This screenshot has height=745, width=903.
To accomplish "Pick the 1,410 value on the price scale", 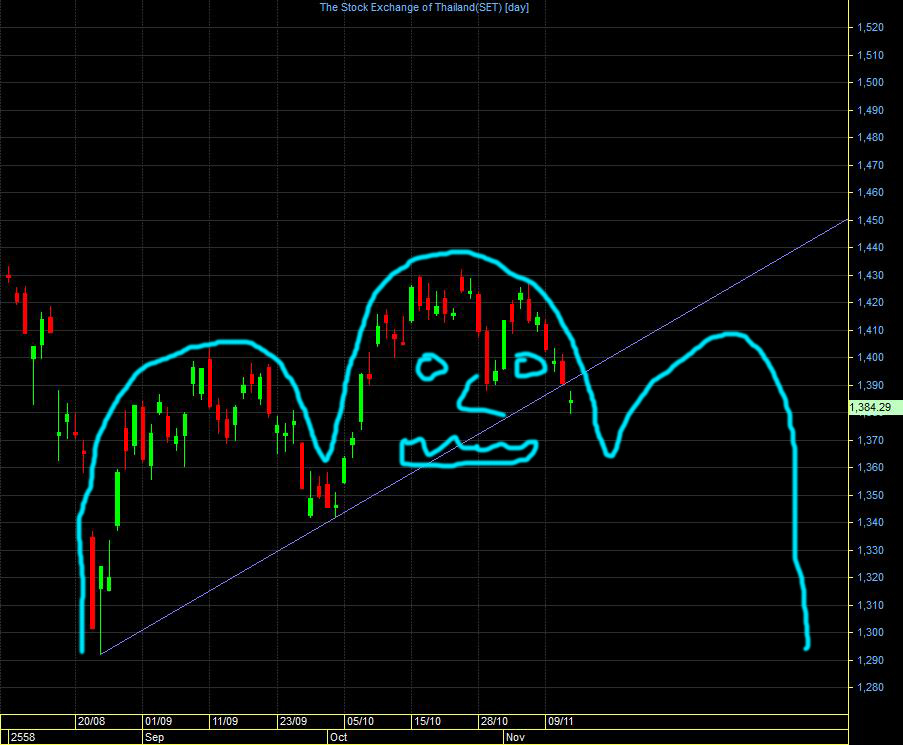I will pos(870,330).
